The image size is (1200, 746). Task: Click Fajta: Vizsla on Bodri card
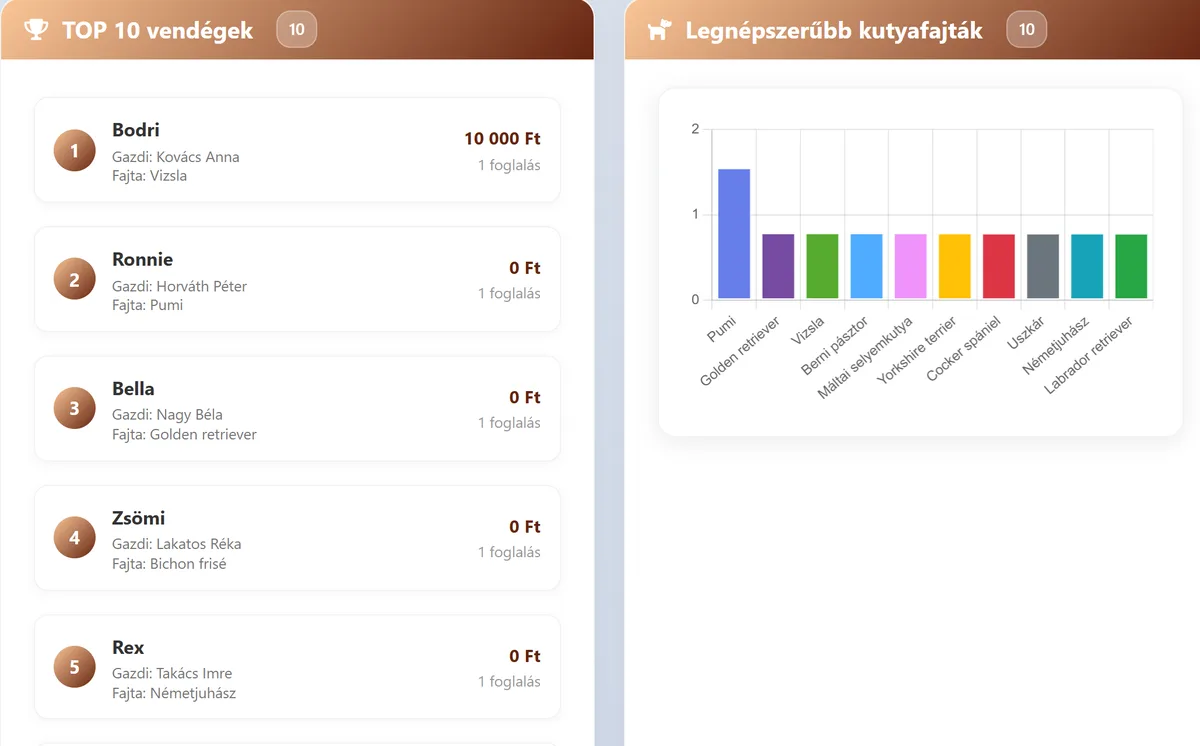[150, 176]
